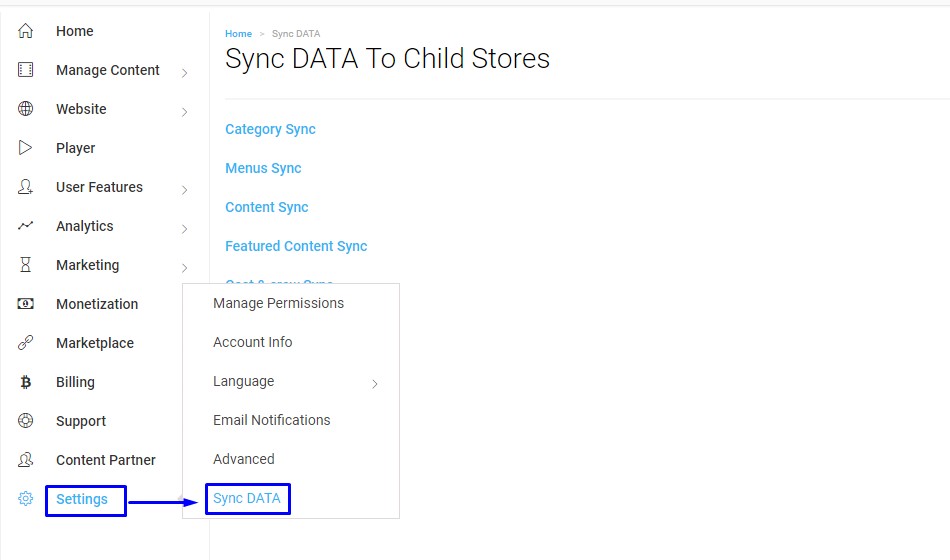Click the Support lifebuoy icon
Screen dimensions: 950x560
tap(26, 421)
